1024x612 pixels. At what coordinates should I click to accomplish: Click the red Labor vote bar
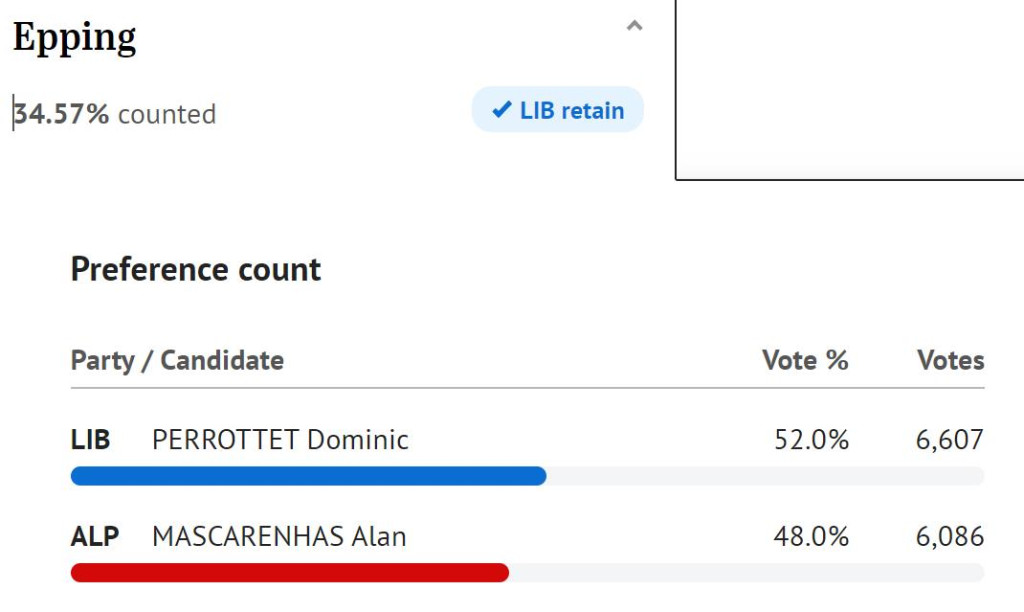289,573
